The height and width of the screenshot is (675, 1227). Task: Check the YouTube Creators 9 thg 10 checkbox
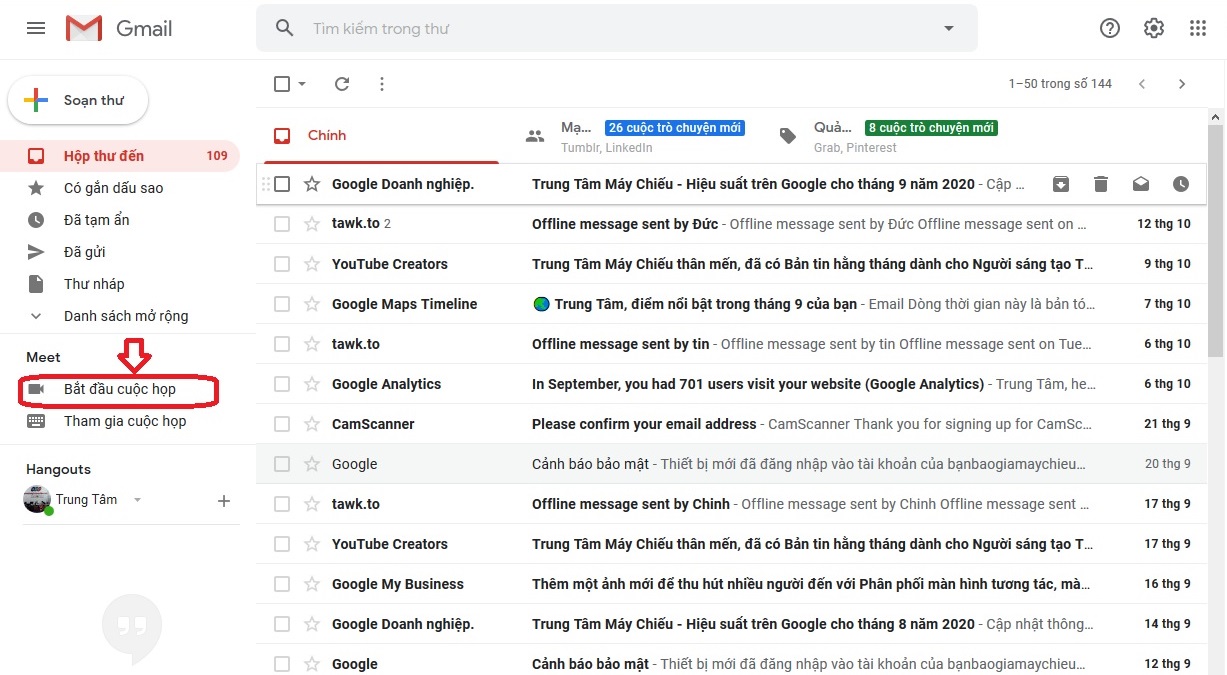282,264
